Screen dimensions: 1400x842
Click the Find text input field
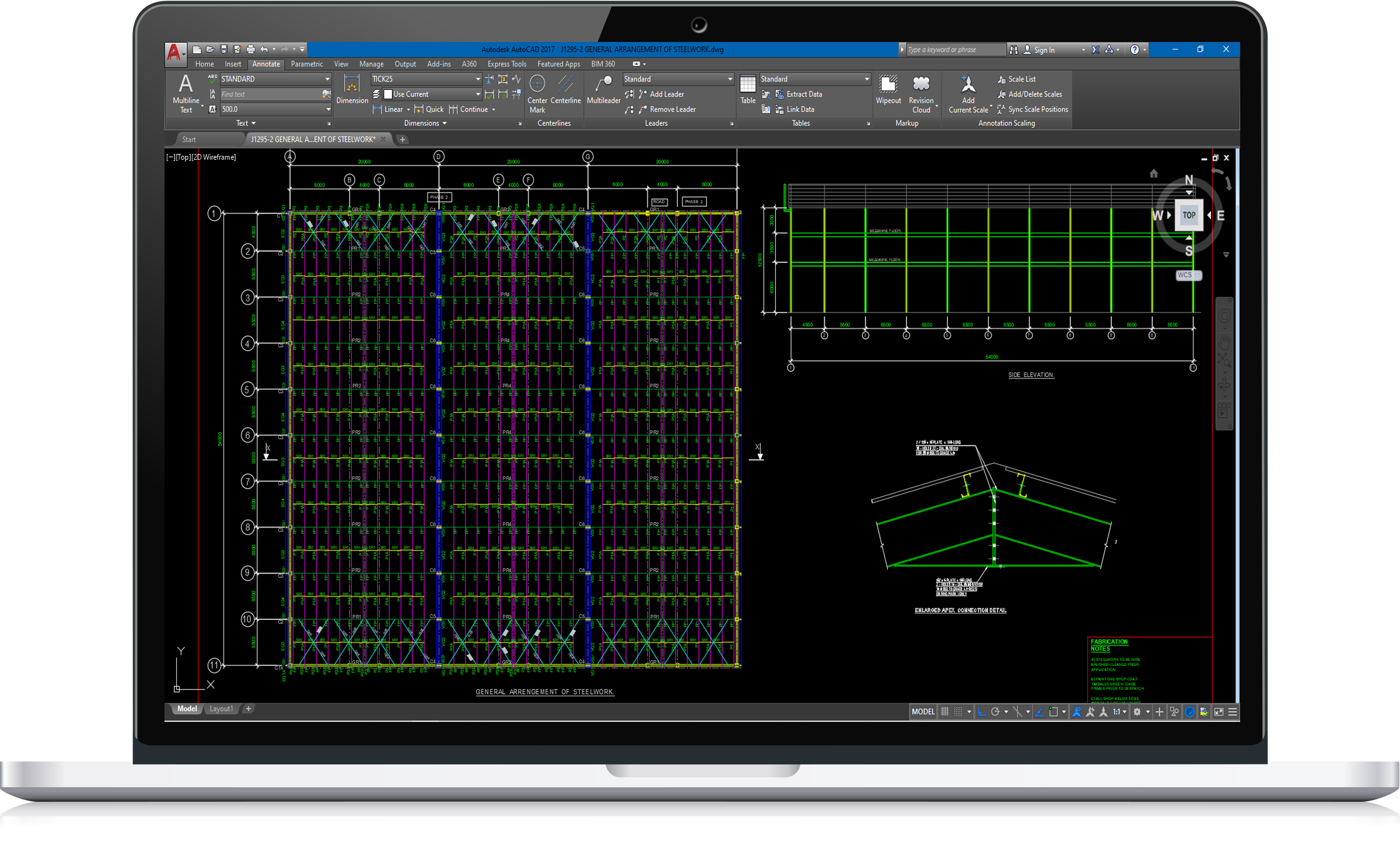(268, 94)
